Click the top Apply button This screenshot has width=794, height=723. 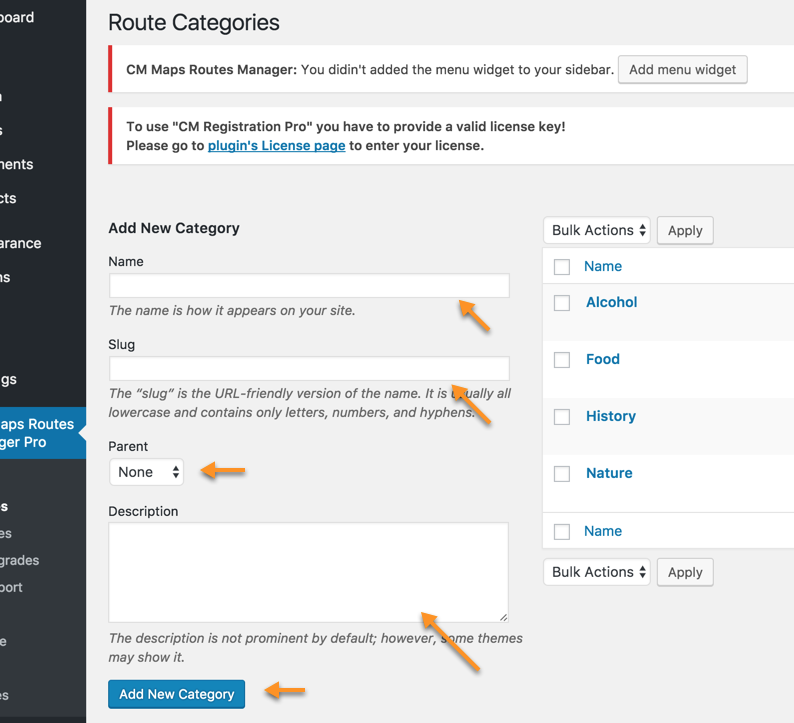click(685, 231)
